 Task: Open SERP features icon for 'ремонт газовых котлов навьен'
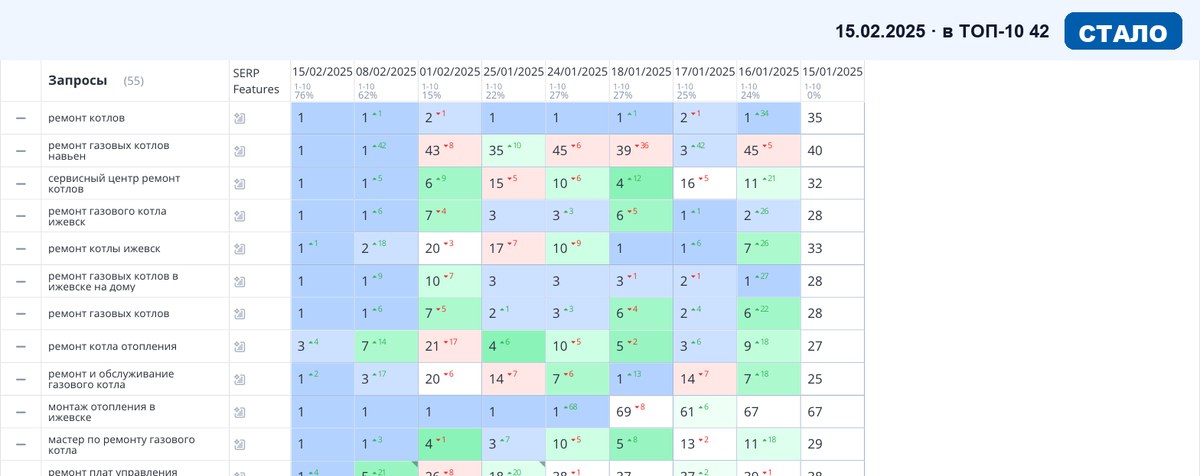239,151
